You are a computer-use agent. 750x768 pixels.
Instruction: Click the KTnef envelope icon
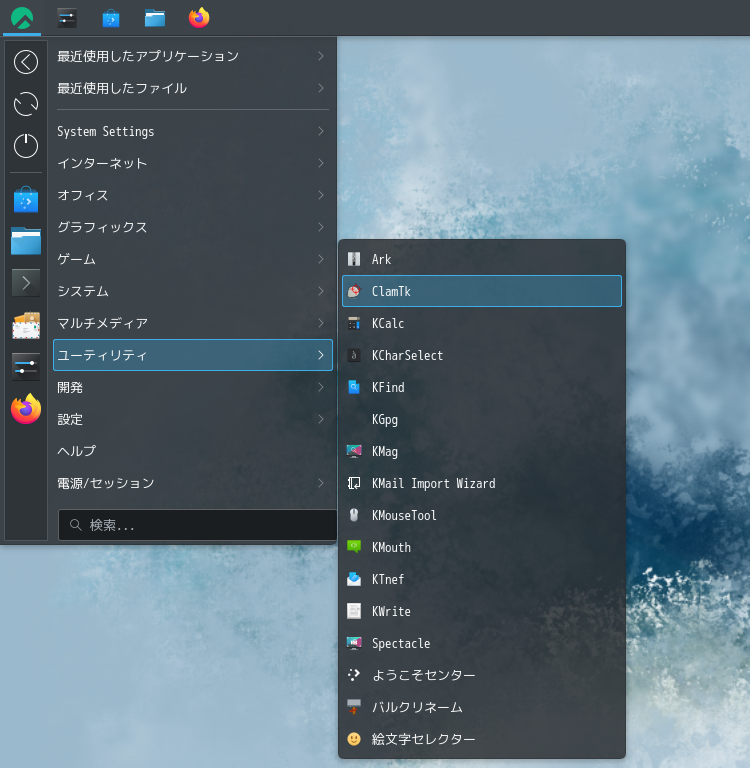click(x=354, y=579)
